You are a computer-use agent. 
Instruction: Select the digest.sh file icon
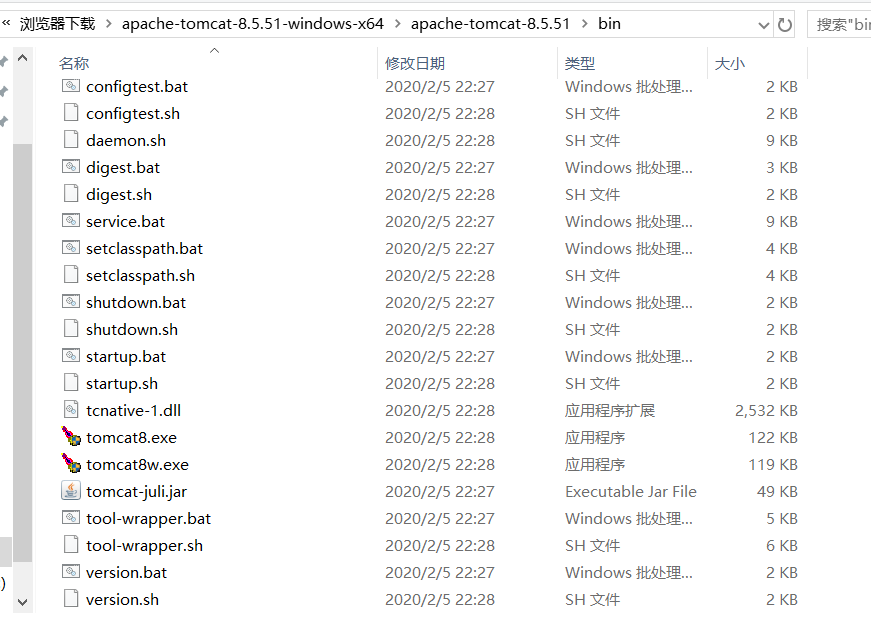tap(71, 194)
